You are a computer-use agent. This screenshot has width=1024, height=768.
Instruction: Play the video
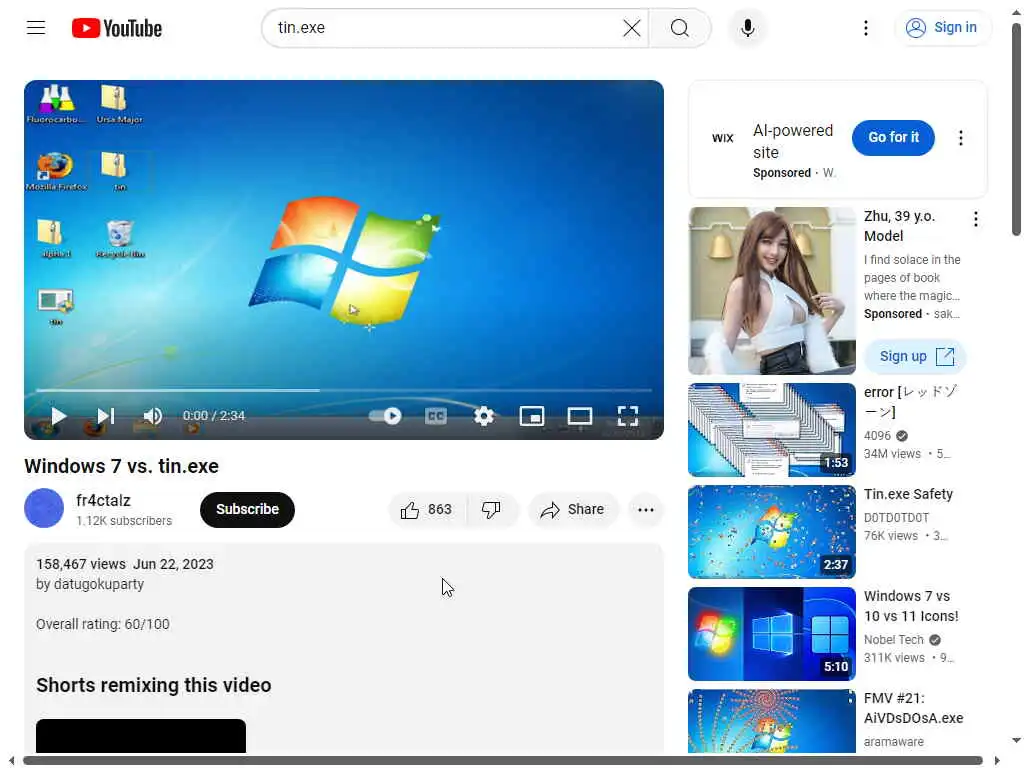[x=59, y=416]
